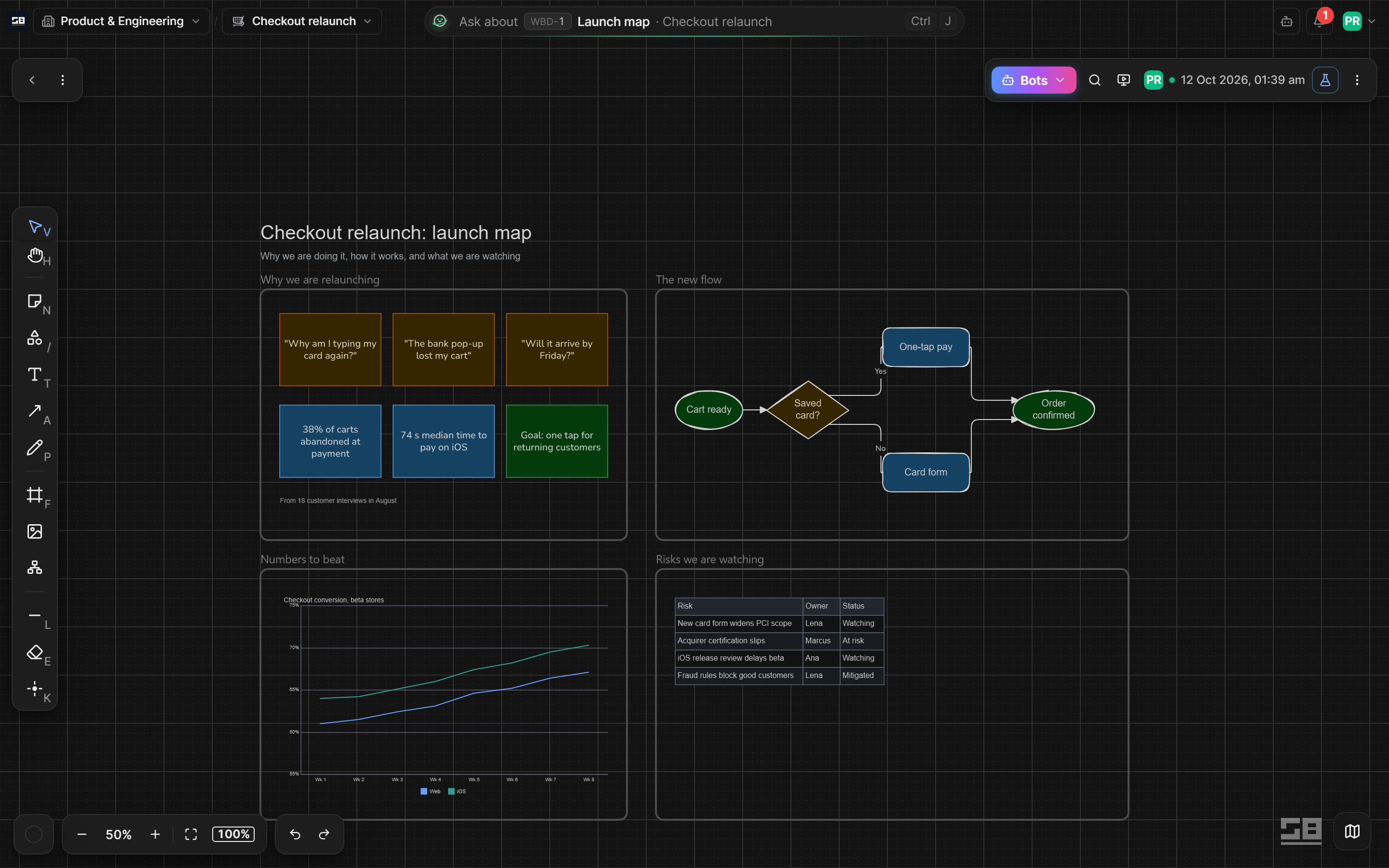This screenshot has width=1389, height=868.
Task: Select the '74 s median time' note
Action: pos(444,441)
